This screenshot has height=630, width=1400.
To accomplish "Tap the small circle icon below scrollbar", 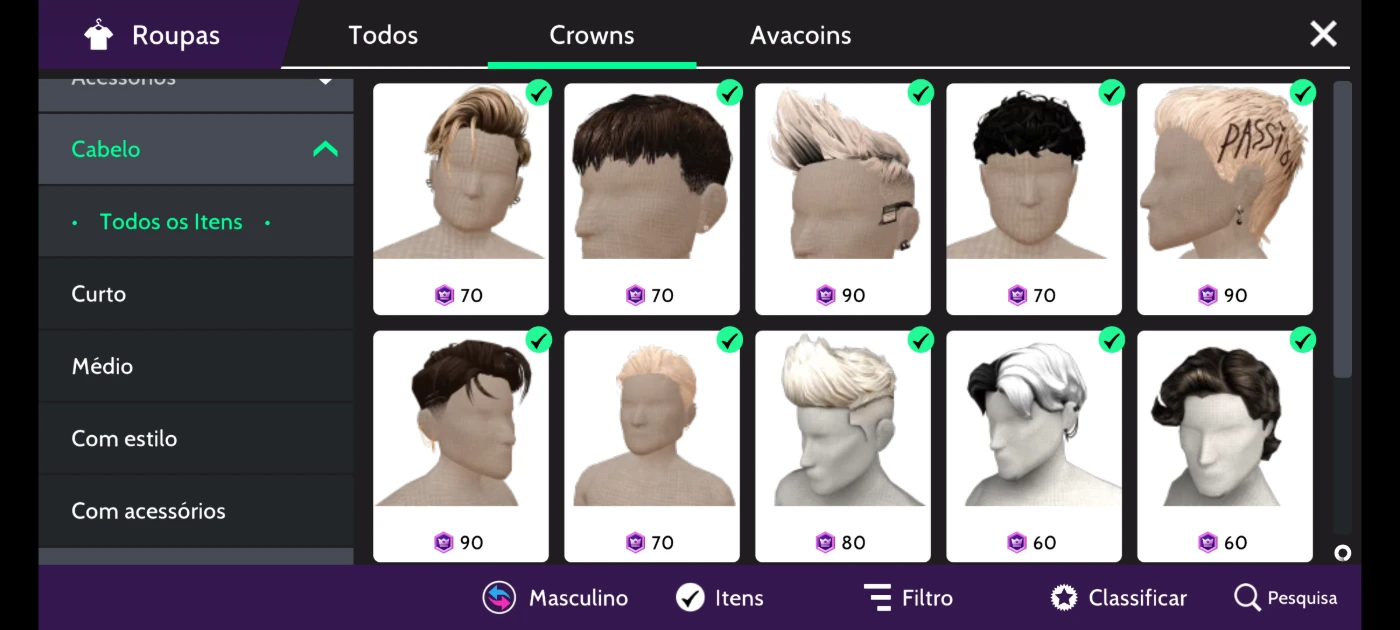I will tap(1342, 553).
